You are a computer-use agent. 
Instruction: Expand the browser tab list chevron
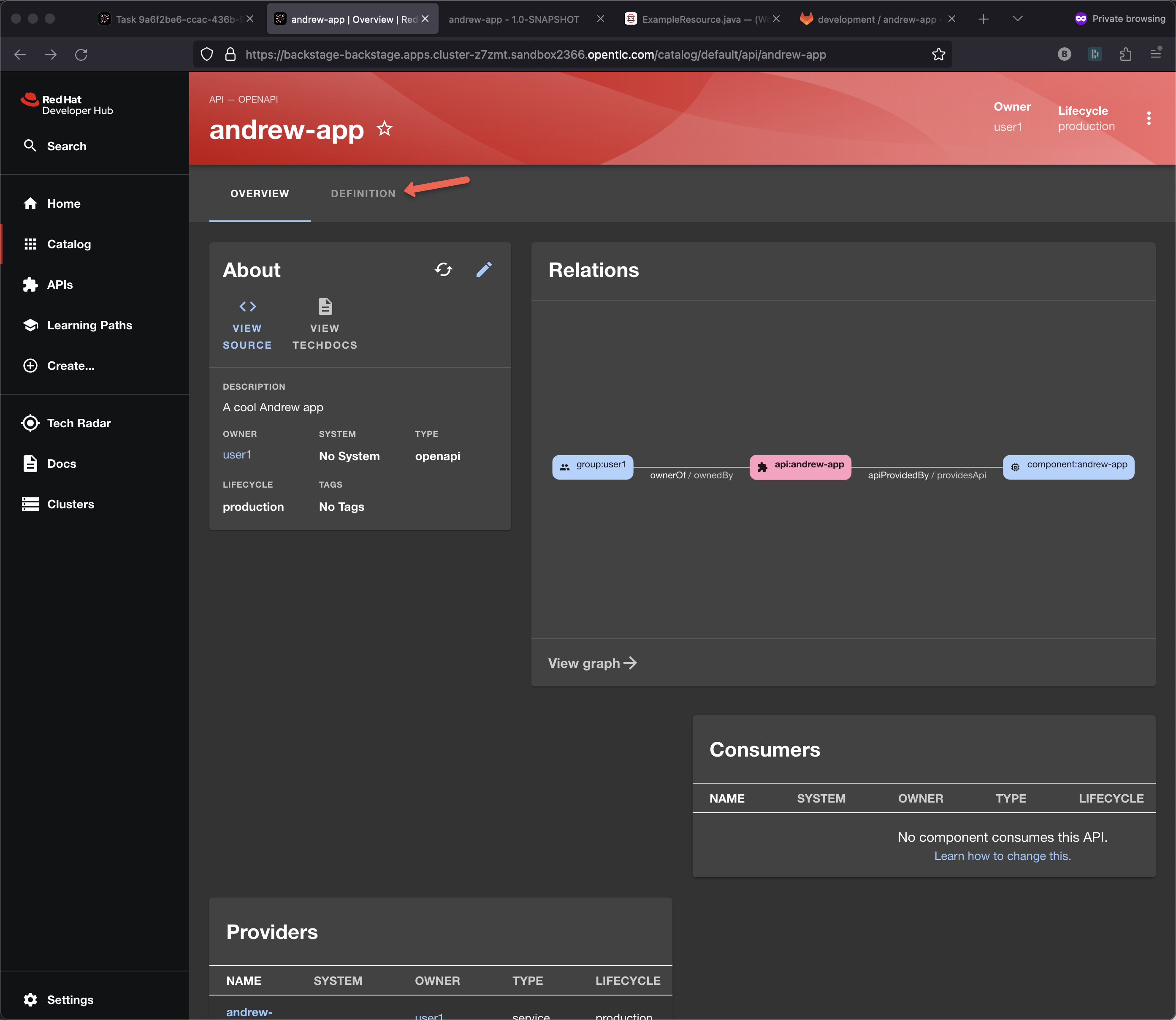coord(1017,19)
